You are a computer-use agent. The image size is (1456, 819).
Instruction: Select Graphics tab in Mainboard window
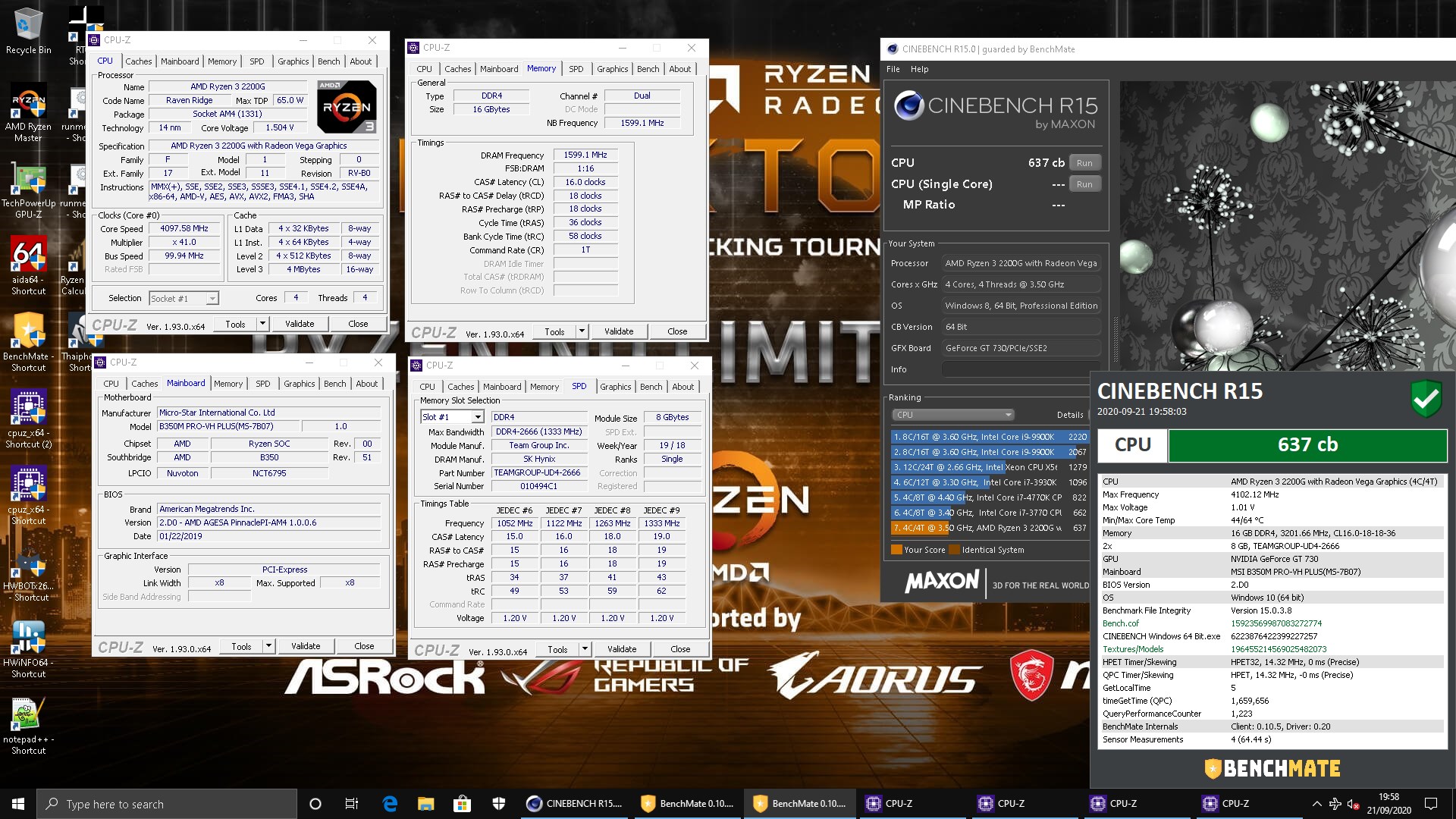[299, 384]
